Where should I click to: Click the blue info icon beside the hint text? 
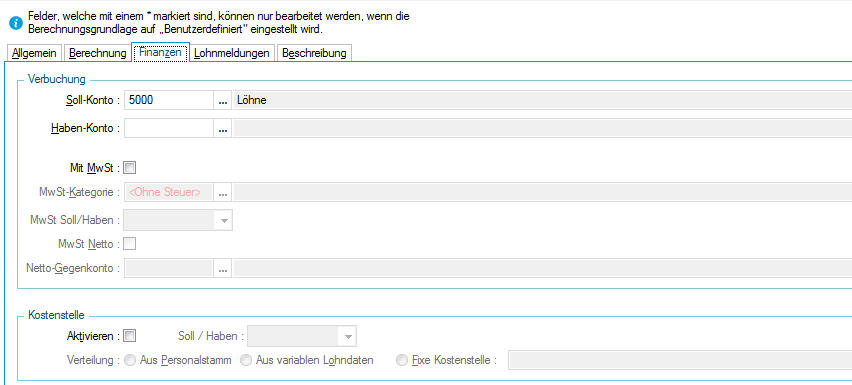(17, 23)
